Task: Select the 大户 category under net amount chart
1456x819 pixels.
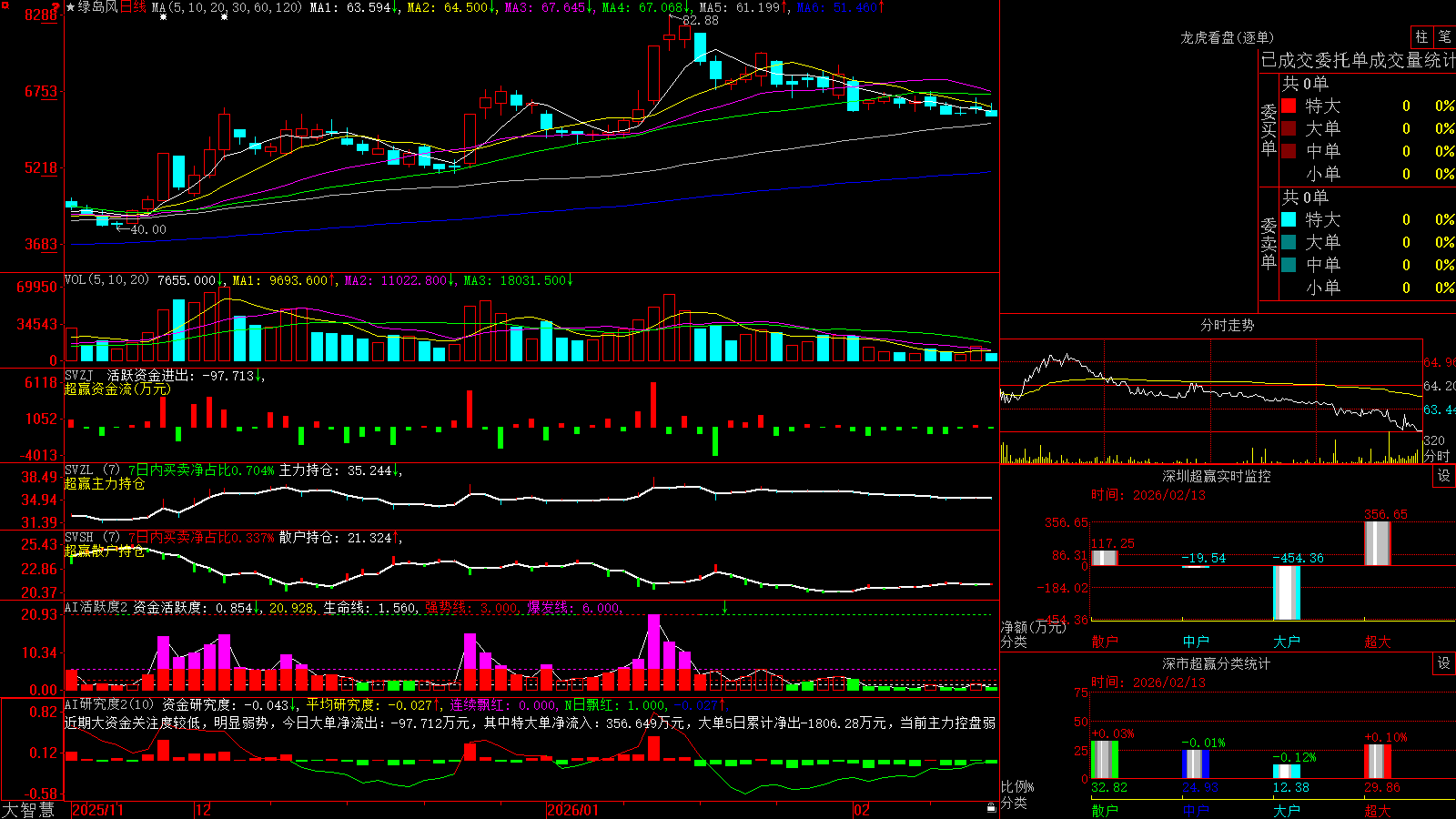Action: (1287, 642)
